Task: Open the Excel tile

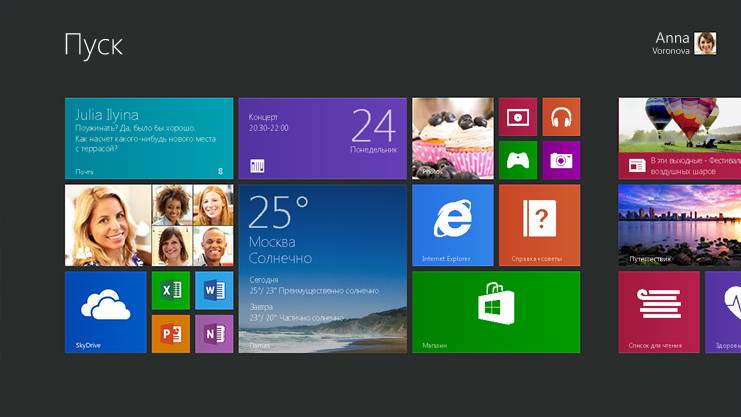Action: click(170, 290)
